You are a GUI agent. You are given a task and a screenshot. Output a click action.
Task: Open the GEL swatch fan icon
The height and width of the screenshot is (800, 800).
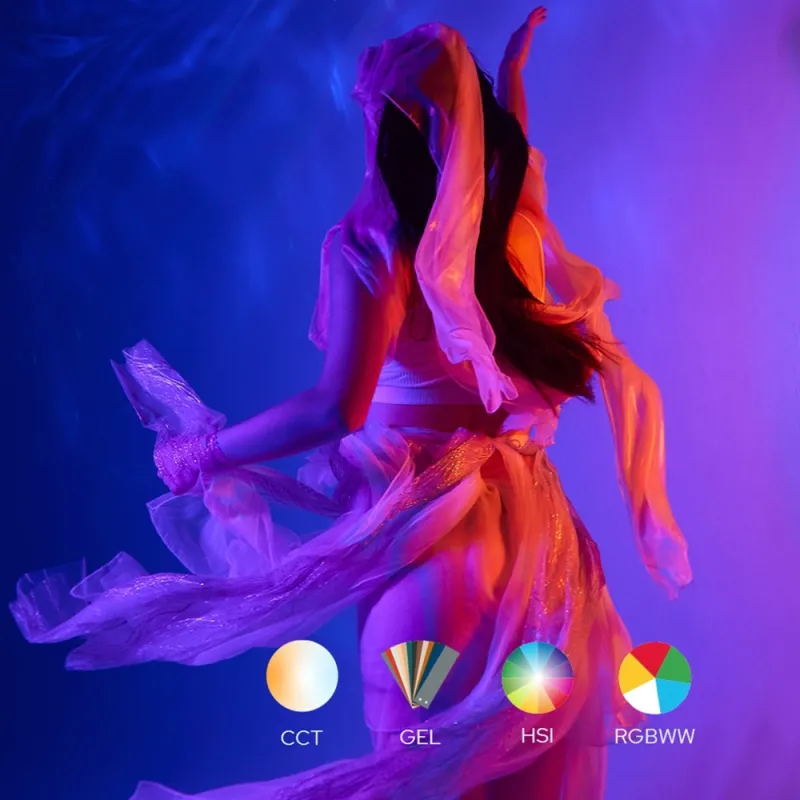point(419,677)
